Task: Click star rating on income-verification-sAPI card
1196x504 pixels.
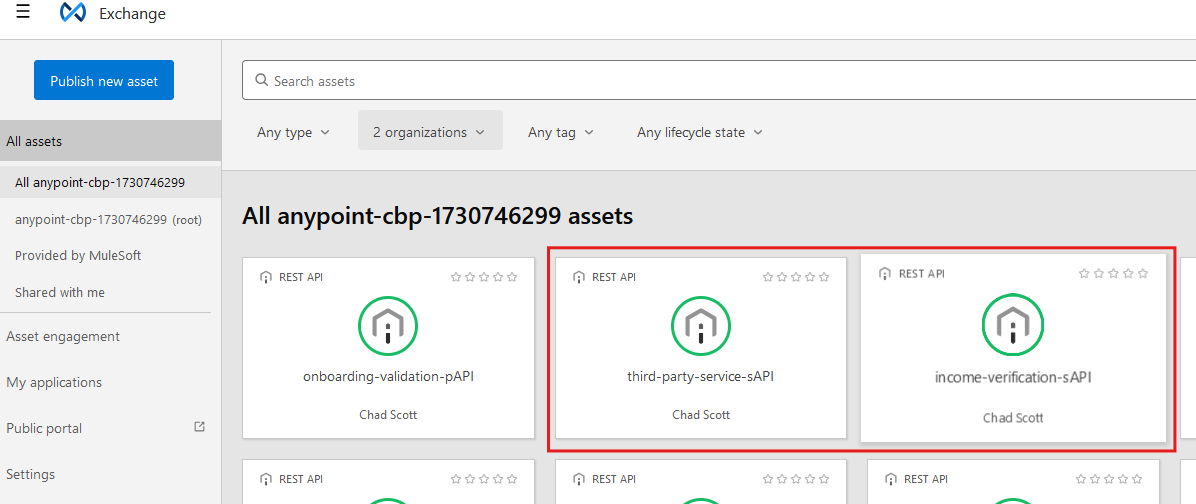Action: (1114, 273)
